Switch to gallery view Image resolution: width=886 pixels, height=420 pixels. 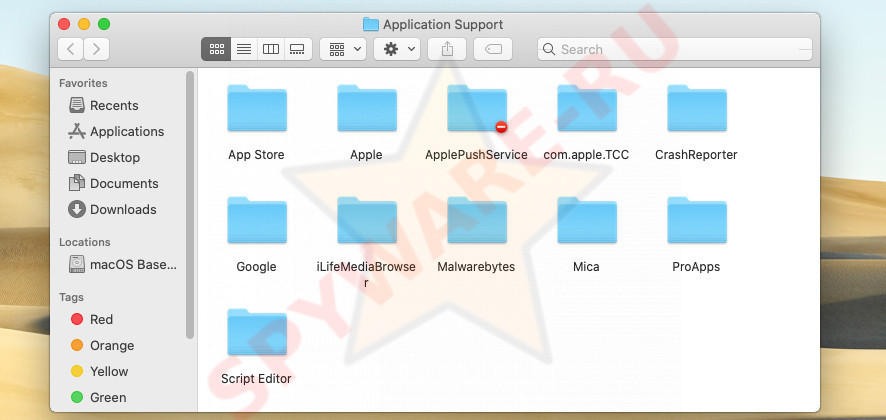(298, 49)
